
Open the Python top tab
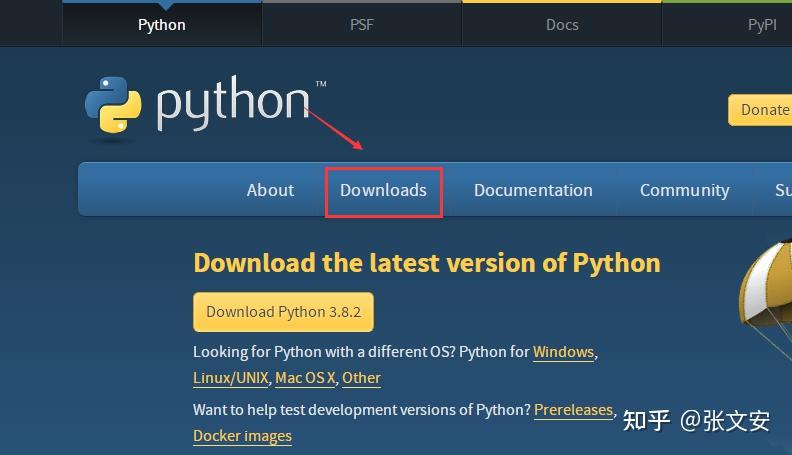162,25
